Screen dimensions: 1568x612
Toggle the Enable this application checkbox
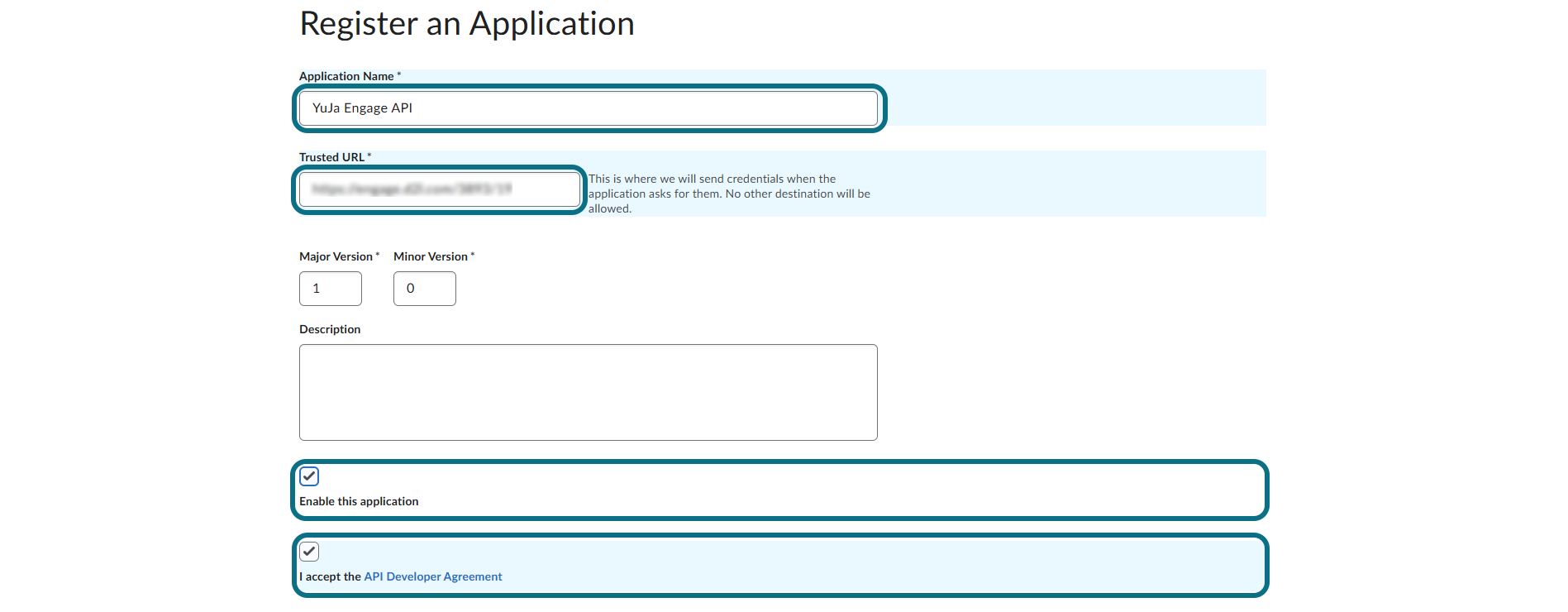[309, 476]
